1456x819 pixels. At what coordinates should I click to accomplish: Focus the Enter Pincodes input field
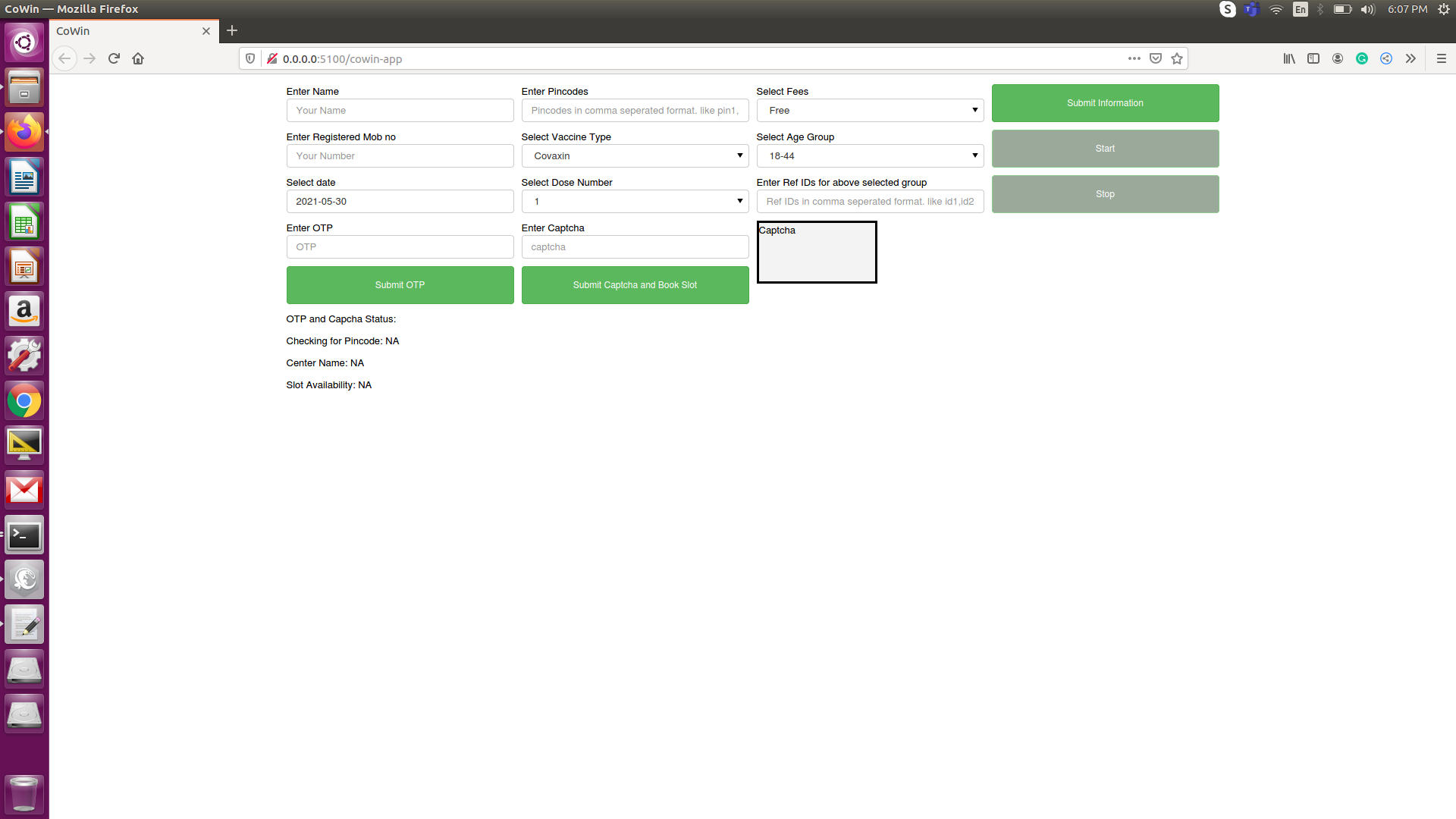click(x=635, y=111)
